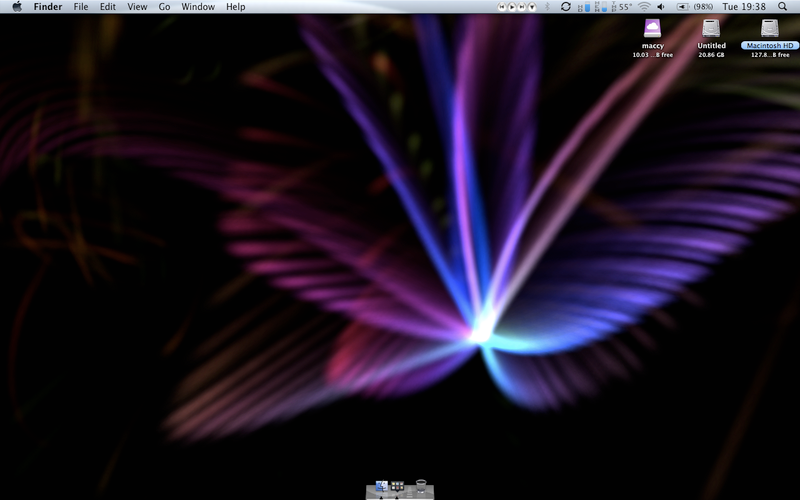Open Finder from the Dock

381,487
